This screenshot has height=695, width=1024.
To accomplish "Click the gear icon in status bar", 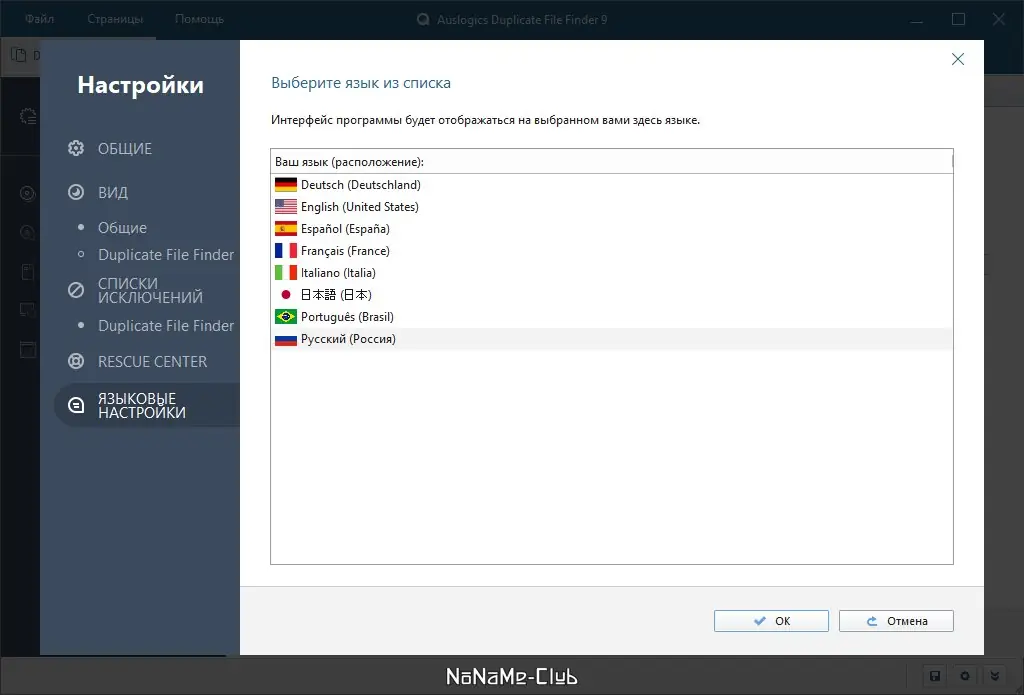I will point(965,676).
